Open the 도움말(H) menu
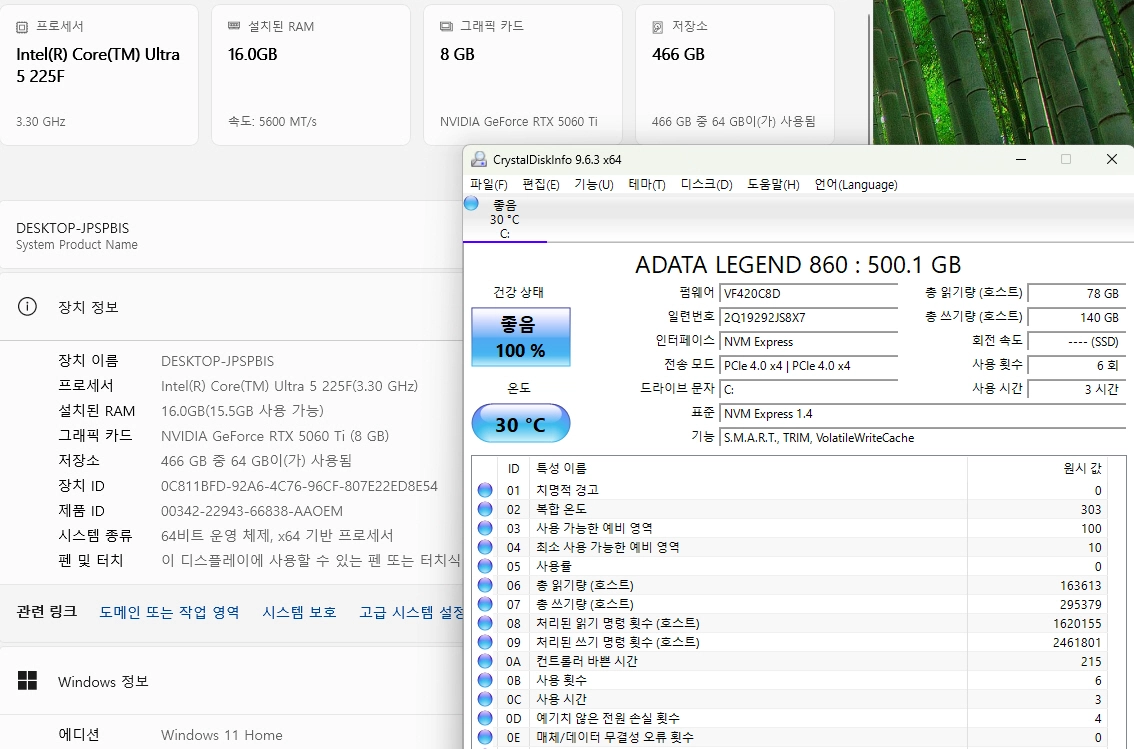The width and height of the screenshot is (1134, 749). (x=773, y=184)
